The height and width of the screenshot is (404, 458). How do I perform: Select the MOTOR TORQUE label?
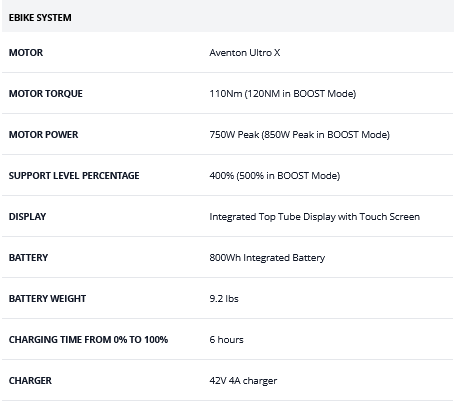click(46, 94)
